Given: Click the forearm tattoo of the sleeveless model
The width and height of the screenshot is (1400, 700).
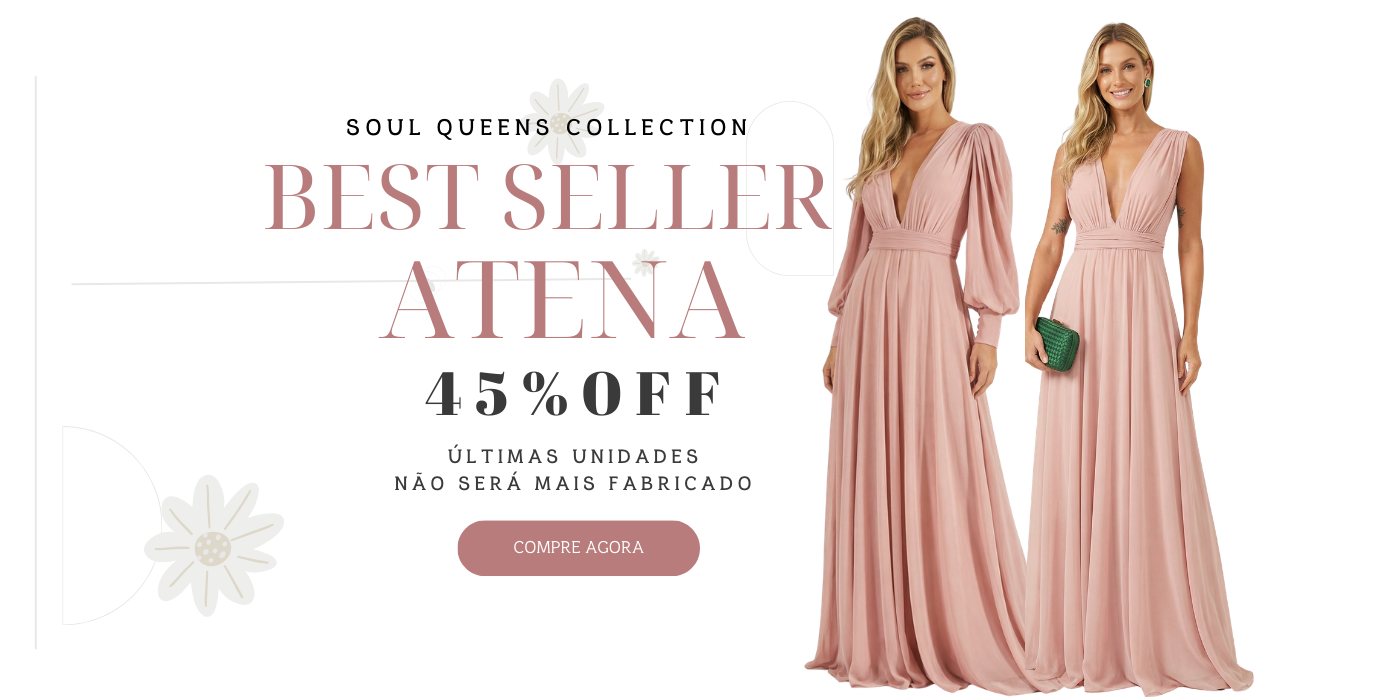Looking at the screenshot, I should click(x=1061, y=227).
